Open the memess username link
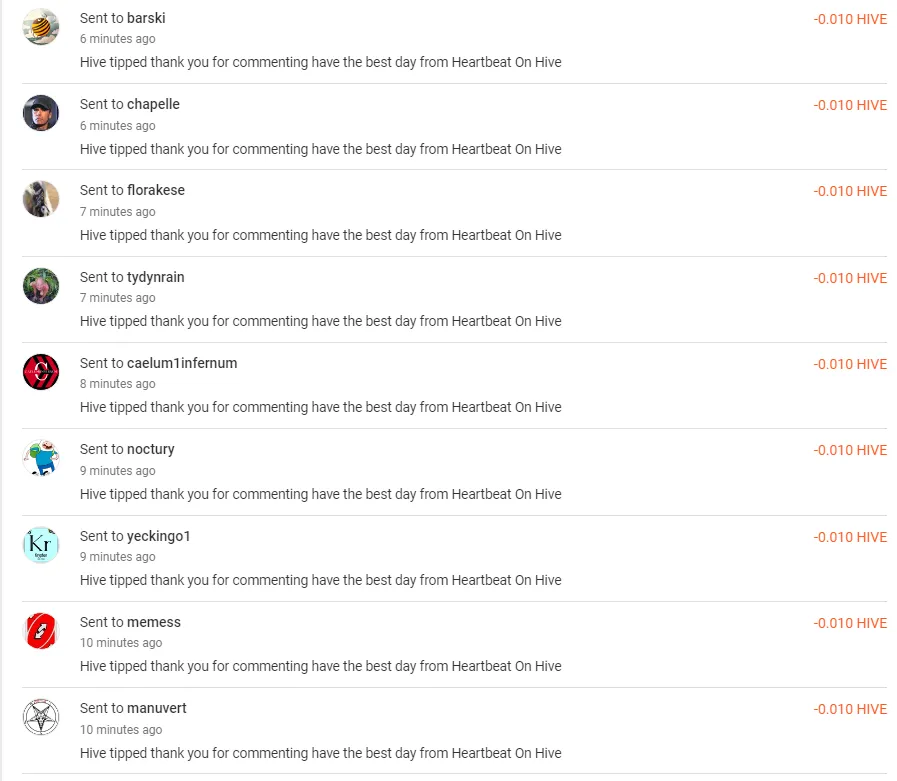The width and height of the screenshot is (897, 781). pos(154,622)
